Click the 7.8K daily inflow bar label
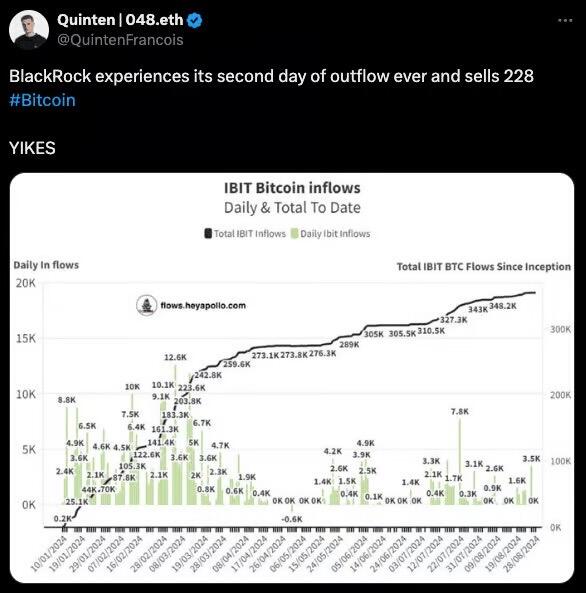 pyautogui.click(x=460, y=411)
